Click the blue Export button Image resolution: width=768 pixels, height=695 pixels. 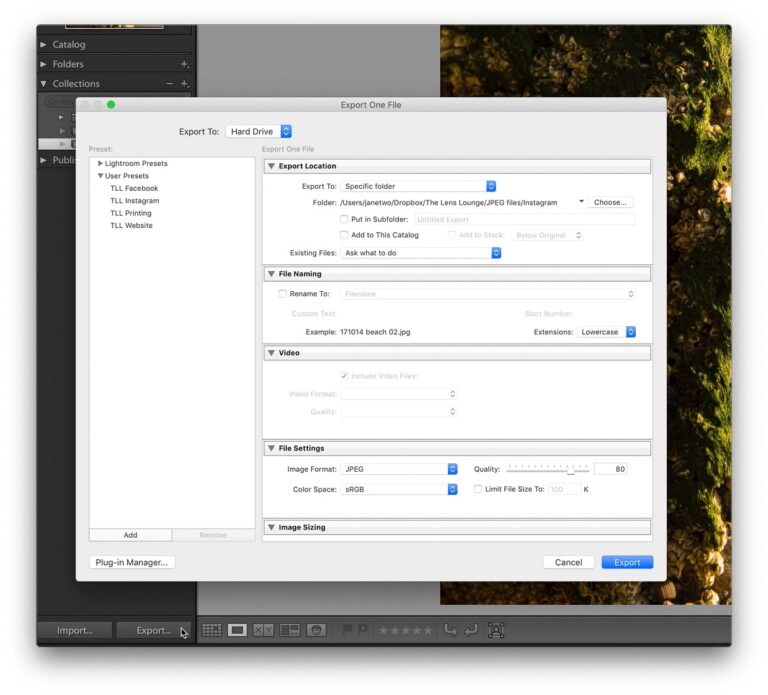pyautogui.click(x=627, y=562)
